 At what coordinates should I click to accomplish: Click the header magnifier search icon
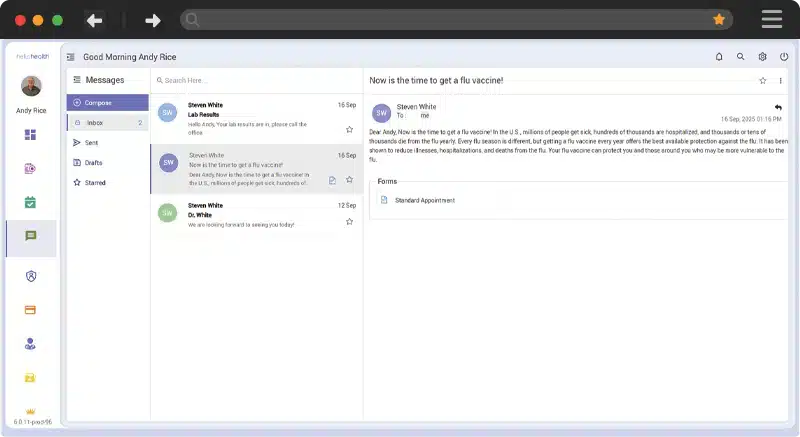coord(740,57)
